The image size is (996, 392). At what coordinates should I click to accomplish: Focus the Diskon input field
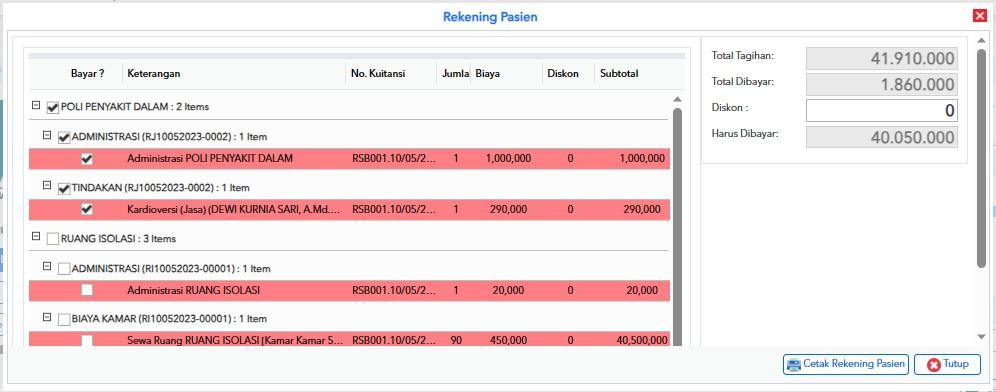click(x=882, y=111)
